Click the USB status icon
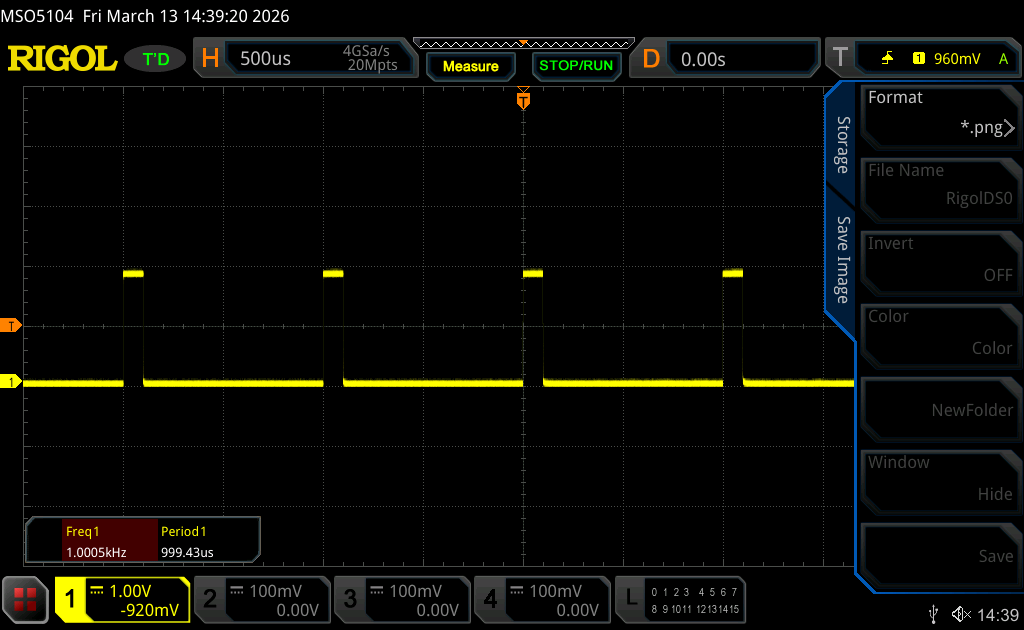This screenshot has width=1024, height=630. [934, 613]
